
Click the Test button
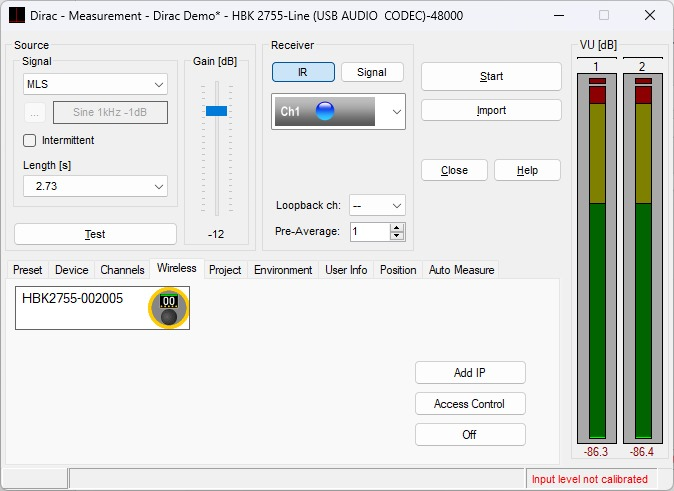click(95, 234)
